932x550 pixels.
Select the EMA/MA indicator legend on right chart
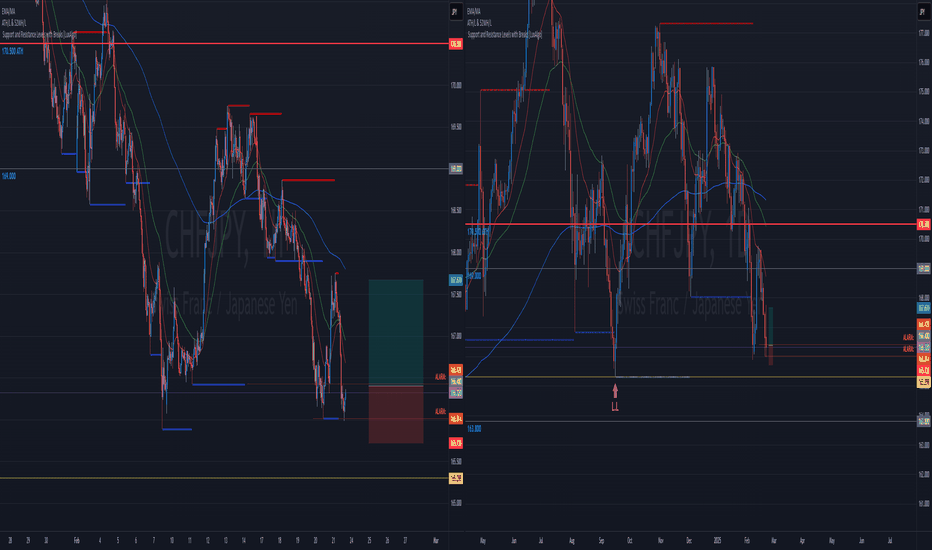474,11
